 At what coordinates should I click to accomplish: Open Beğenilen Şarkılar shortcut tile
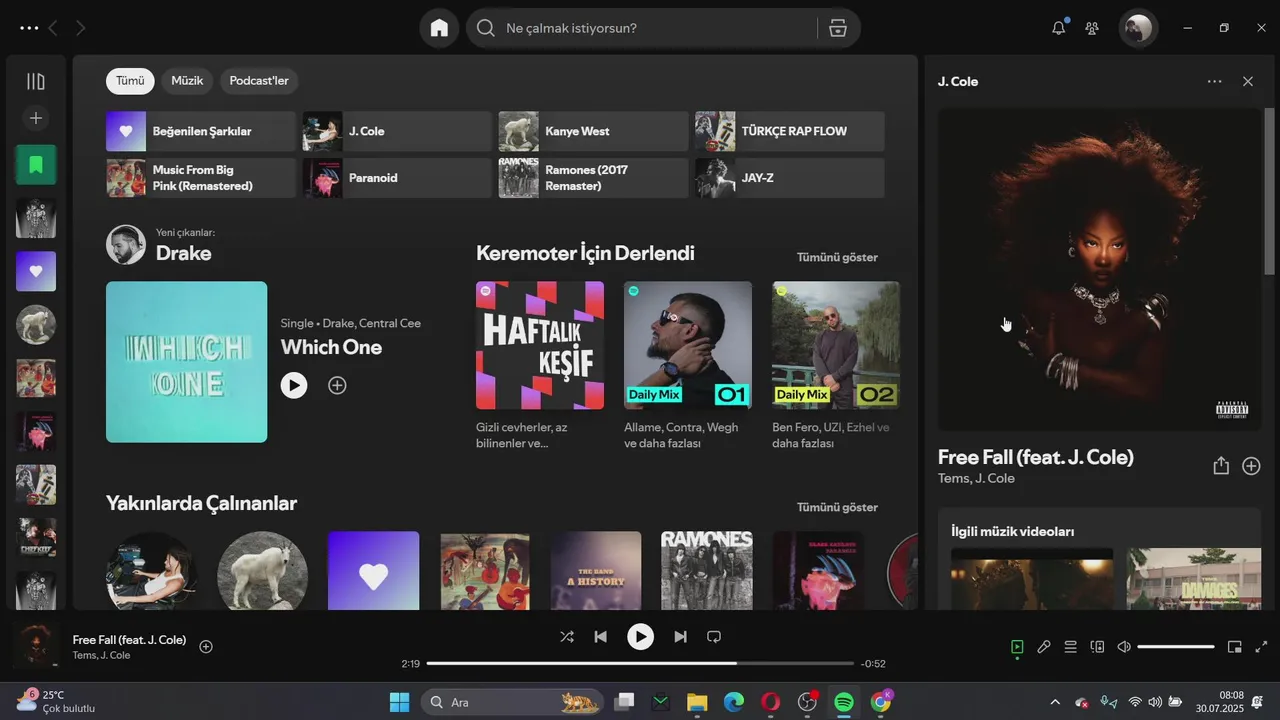(201, 131)
